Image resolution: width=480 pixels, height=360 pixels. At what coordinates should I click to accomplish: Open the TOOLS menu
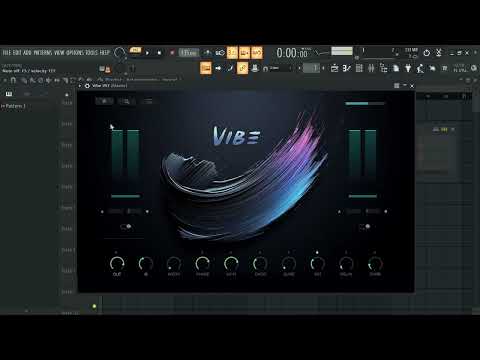click(92, 53)
